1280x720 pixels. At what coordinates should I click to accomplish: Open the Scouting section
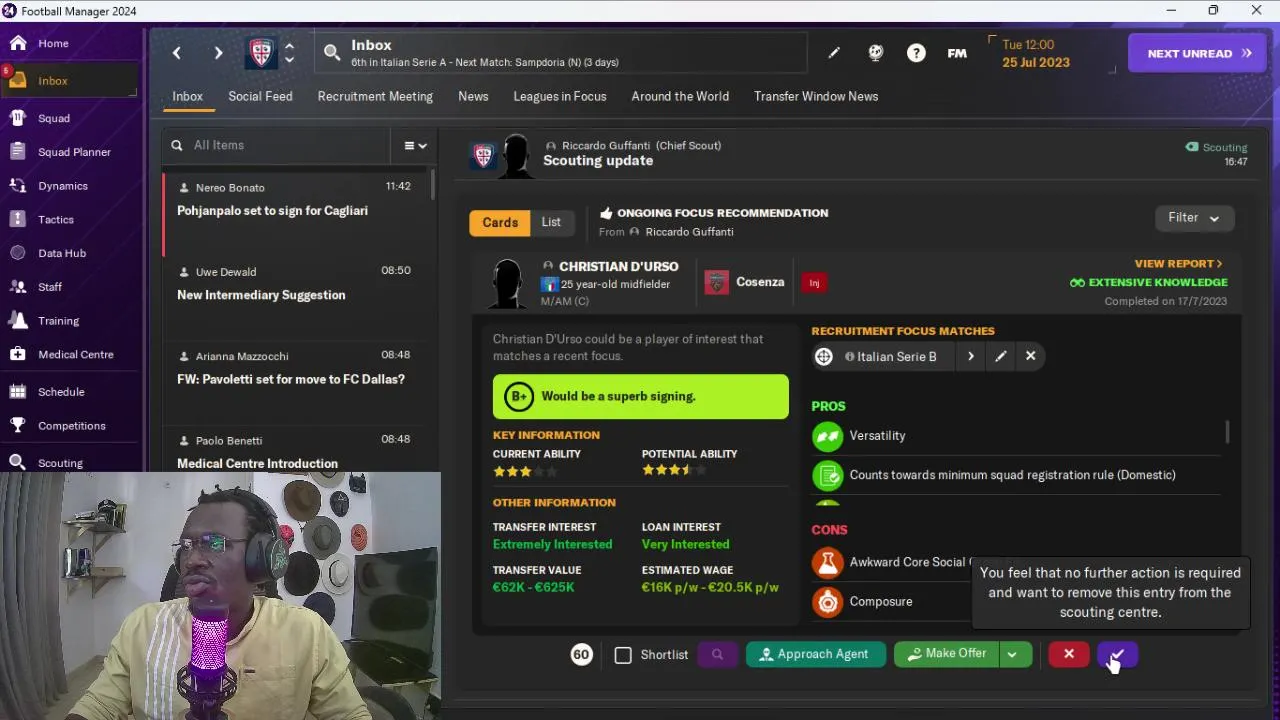coord(60,463)
